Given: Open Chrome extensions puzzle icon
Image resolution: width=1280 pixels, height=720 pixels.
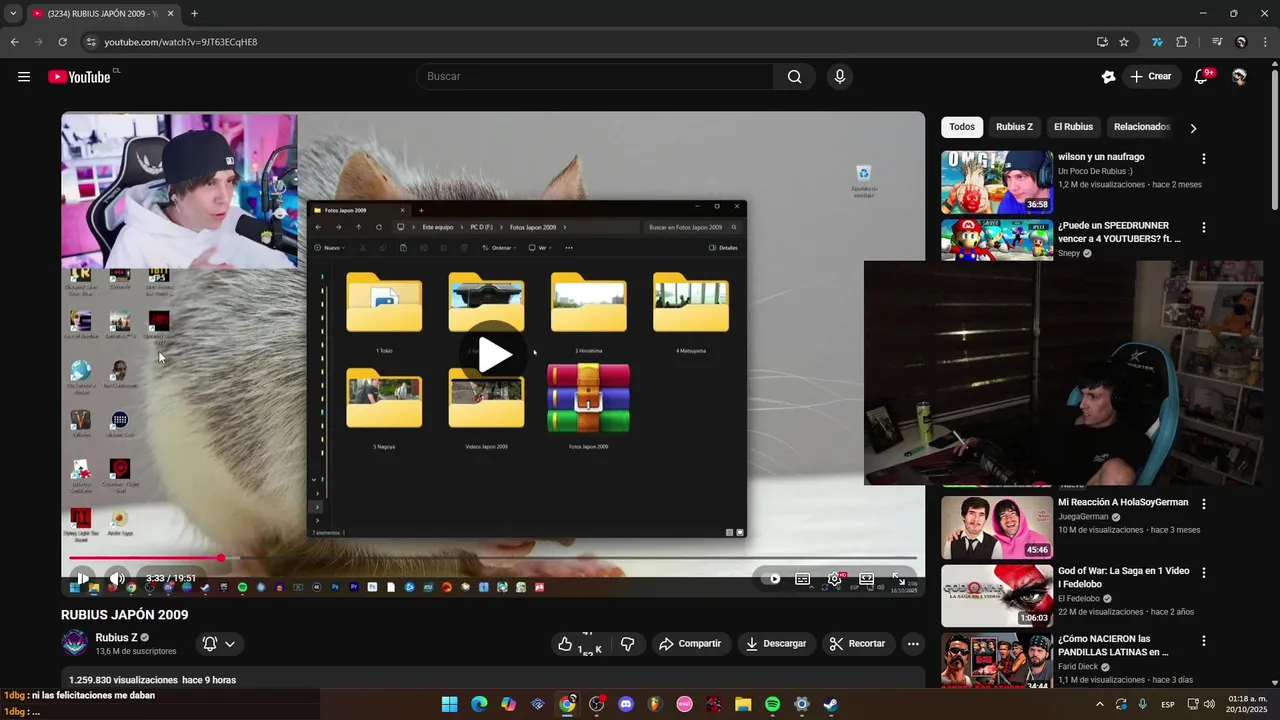Looking at the screenshot, I should [x=1182, y=42].
